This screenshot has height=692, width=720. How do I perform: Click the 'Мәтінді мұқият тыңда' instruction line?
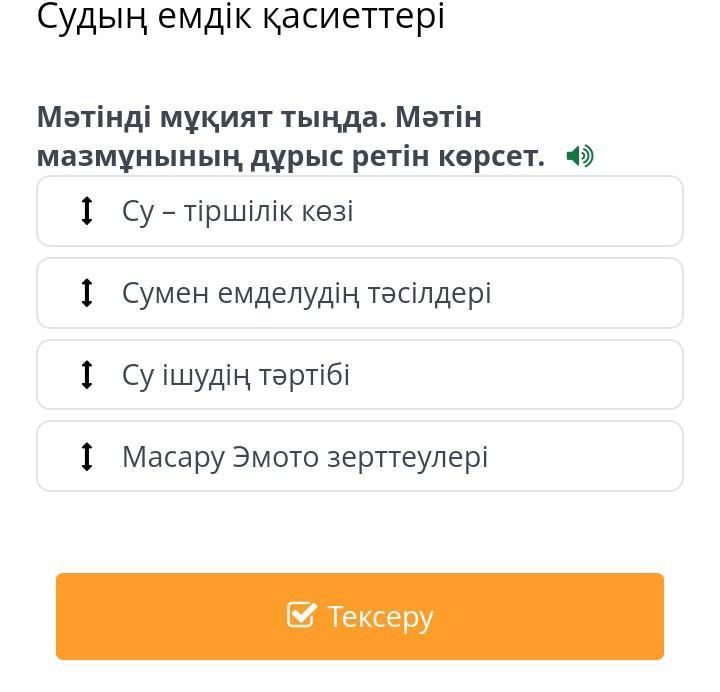coord(211,117)
